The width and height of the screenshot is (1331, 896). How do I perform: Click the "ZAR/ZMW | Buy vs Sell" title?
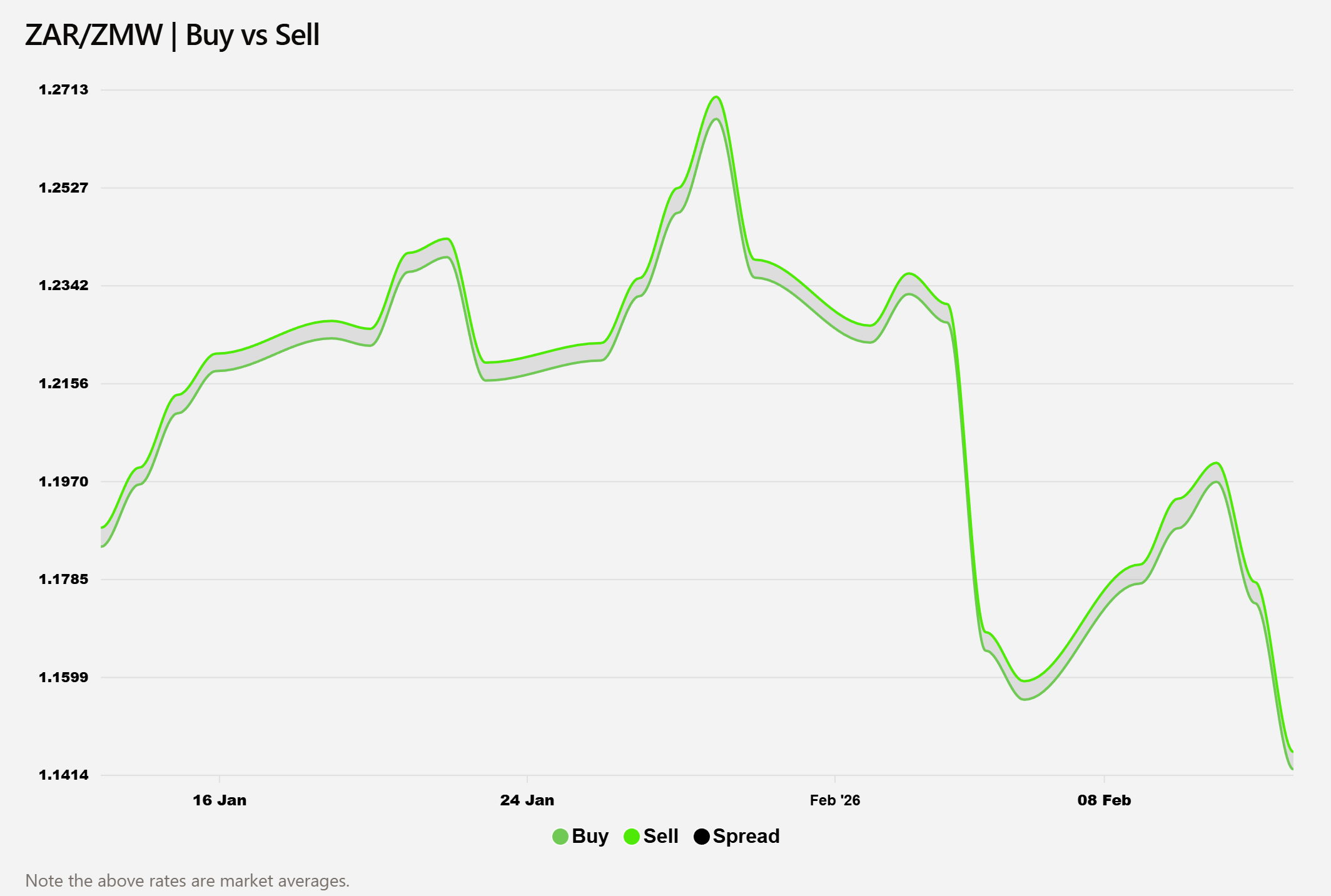(172, 35)
